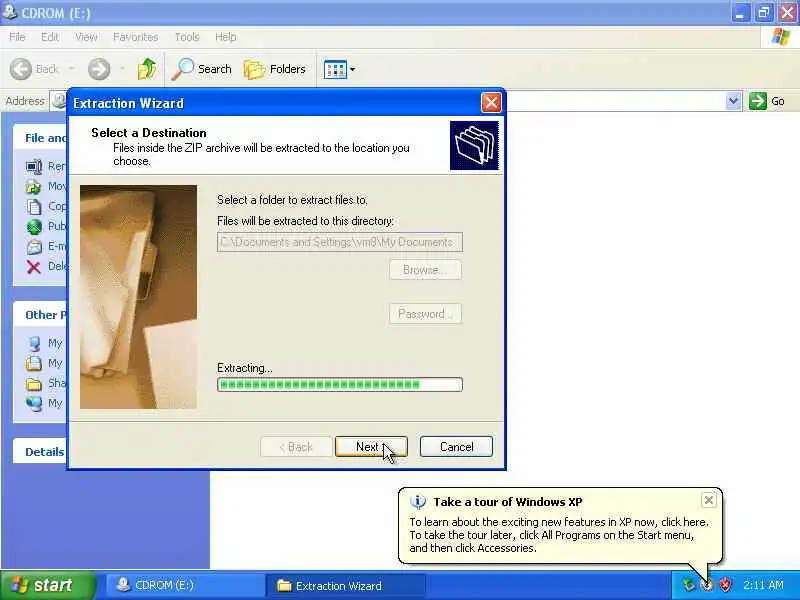
Task: Open the Edit menu
Action: point(49,37)
